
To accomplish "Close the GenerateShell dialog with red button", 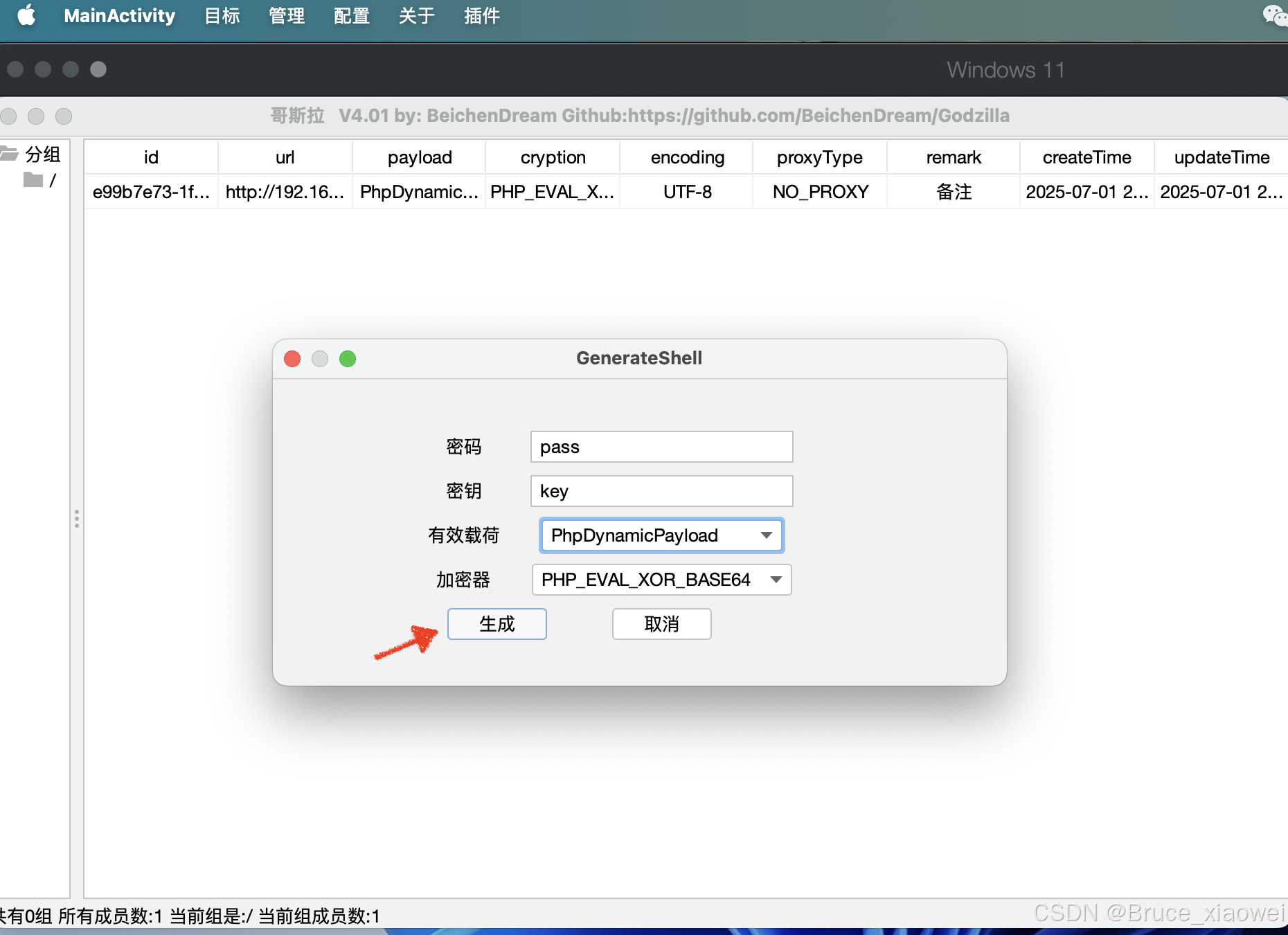I will [292, 359].
